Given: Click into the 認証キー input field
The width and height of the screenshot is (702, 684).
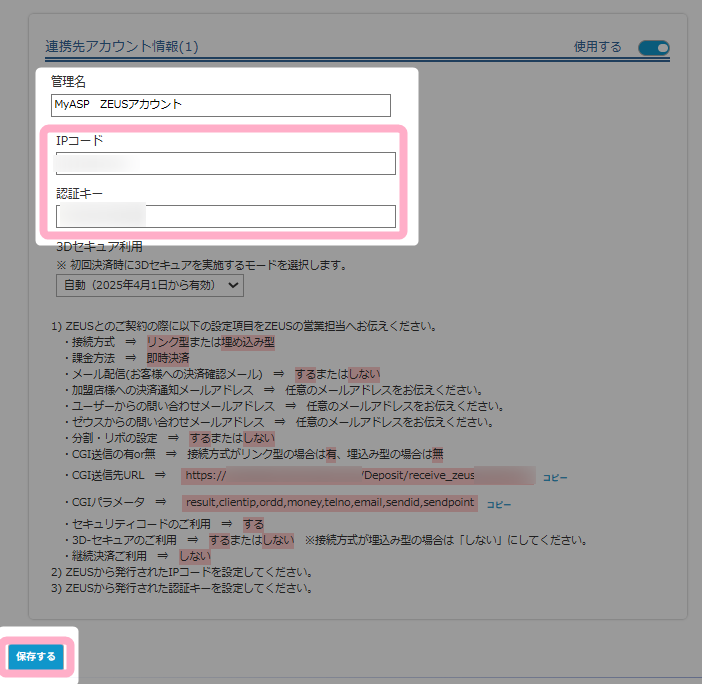Looking at the screenshot, I should [x=226, y=216].
